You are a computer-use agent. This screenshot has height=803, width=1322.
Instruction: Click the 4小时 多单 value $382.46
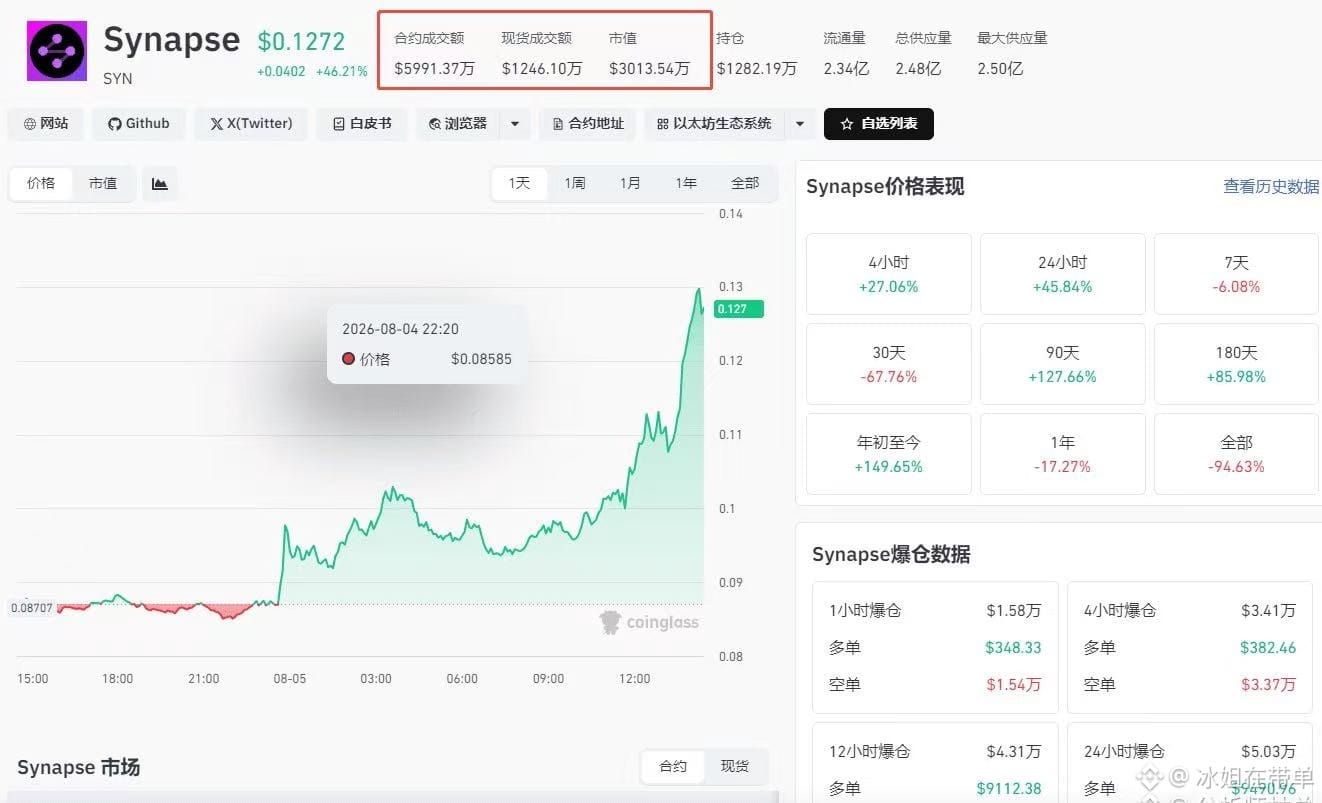[x=1268, y=647]
